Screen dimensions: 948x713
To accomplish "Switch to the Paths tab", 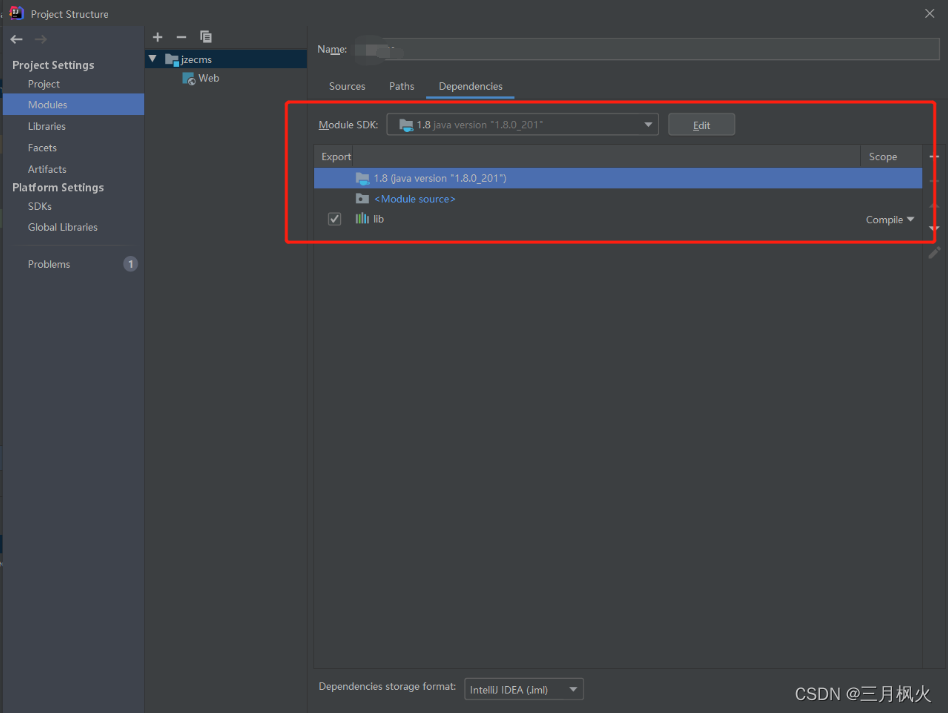I will 401,86.
